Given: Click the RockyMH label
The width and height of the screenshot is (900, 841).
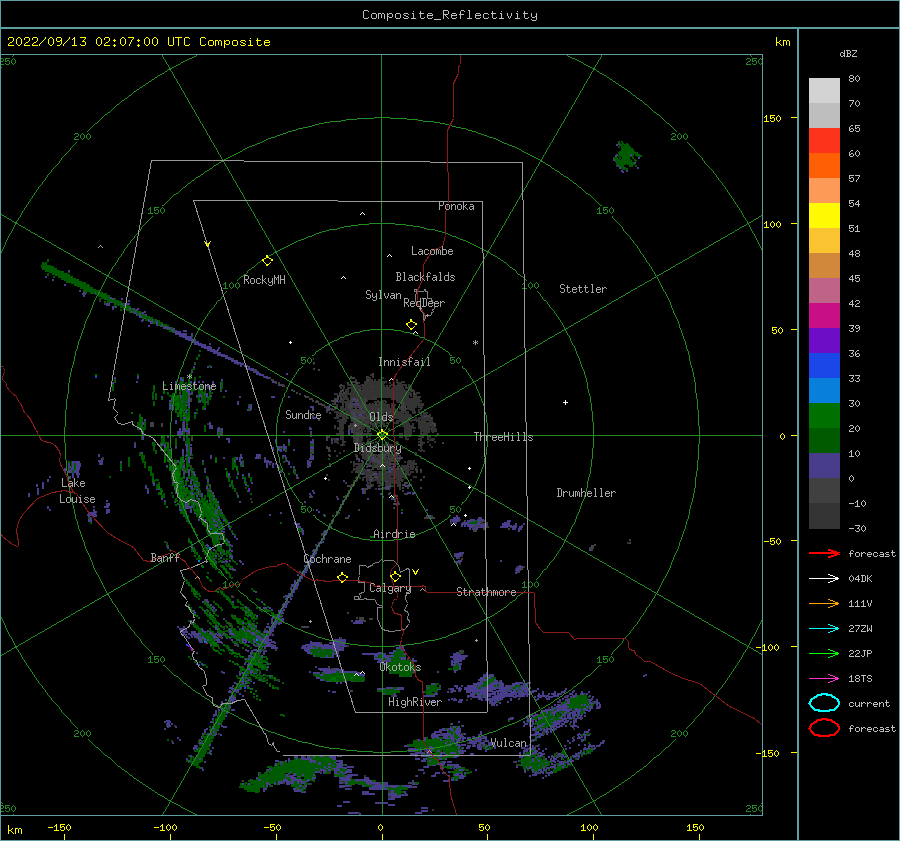Looking at the screenshot, I should point(264,280).
